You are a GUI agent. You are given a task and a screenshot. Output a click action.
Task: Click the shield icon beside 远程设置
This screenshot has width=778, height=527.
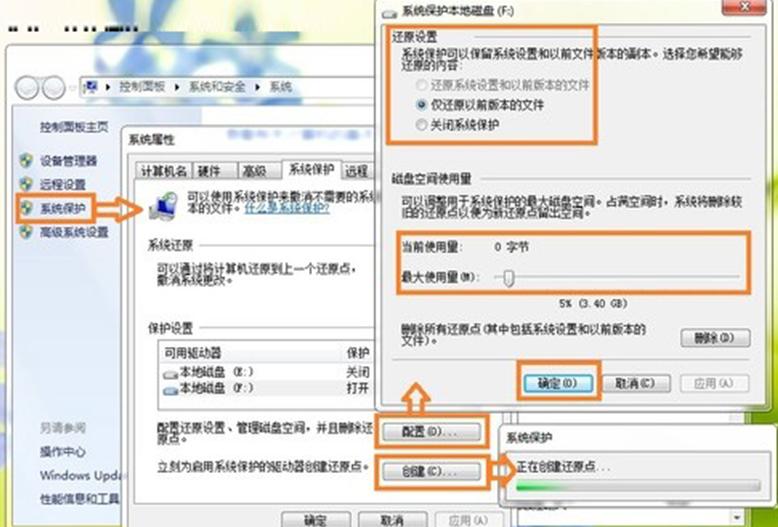pyautogui.click(x=26, y=184)
